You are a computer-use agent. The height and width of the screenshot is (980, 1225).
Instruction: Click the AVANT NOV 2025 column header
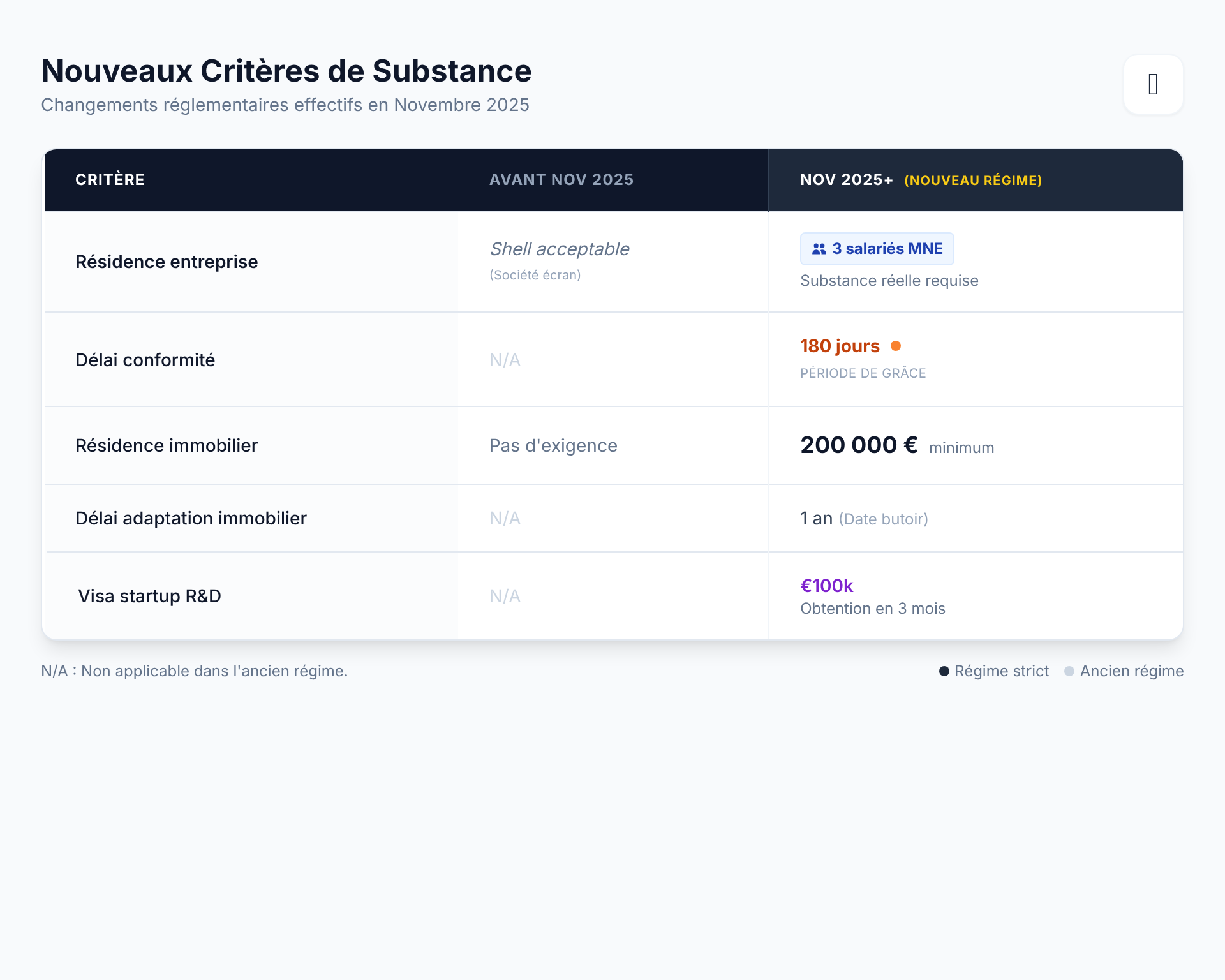tap(561, 180)
